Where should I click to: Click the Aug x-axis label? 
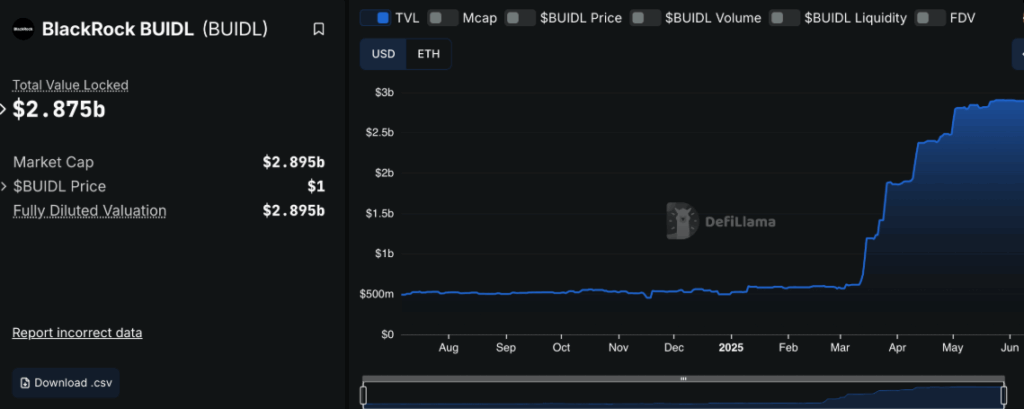click(x=448, y=348)
